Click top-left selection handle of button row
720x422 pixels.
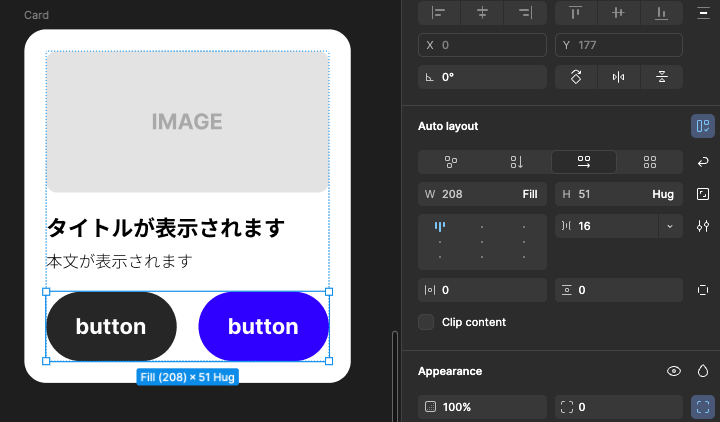pos(46,292)
